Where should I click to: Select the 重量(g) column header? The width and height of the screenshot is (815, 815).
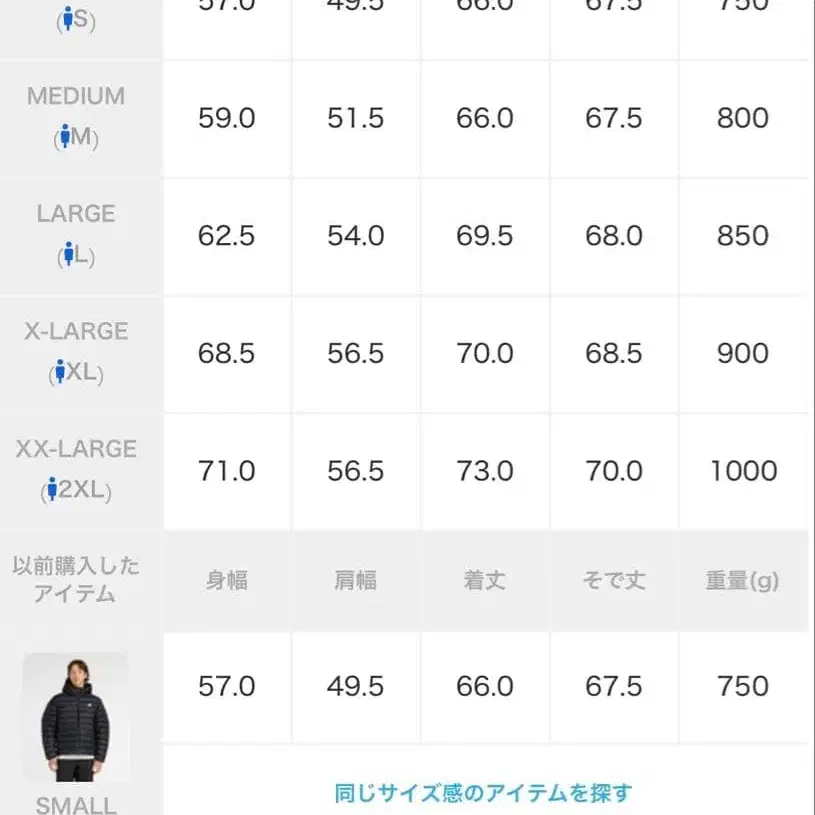(x=742, y=580)
